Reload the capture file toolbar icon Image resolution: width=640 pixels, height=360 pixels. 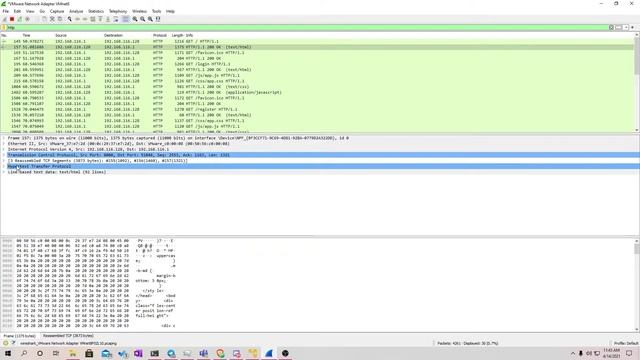(60, 19)
